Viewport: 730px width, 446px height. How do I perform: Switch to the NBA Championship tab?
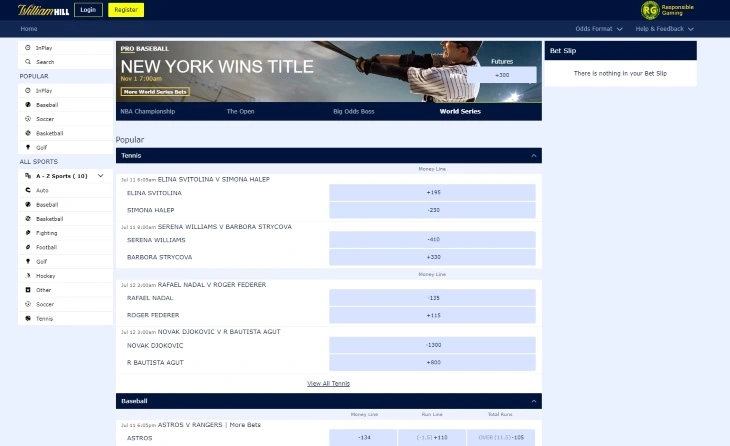pyautogui.click(x=148, y=111)
